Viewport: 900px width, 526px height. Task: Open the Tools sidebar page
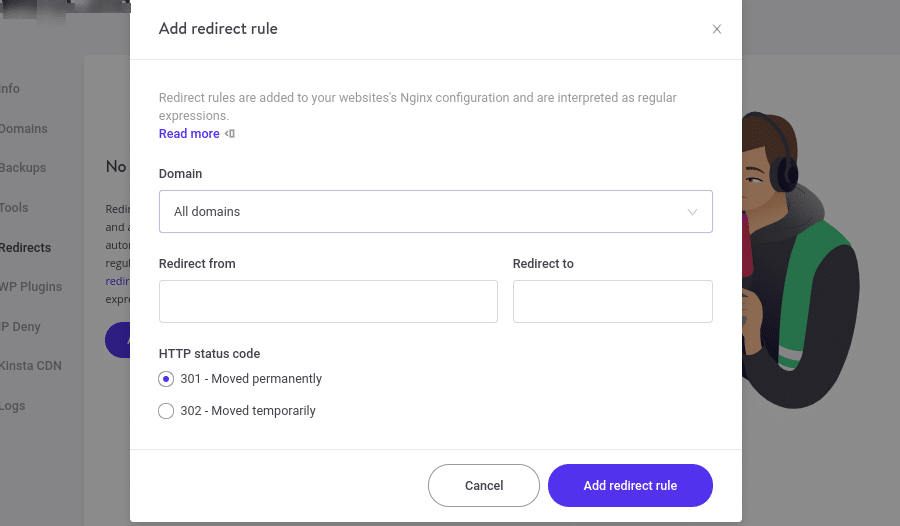pos(15,208)
